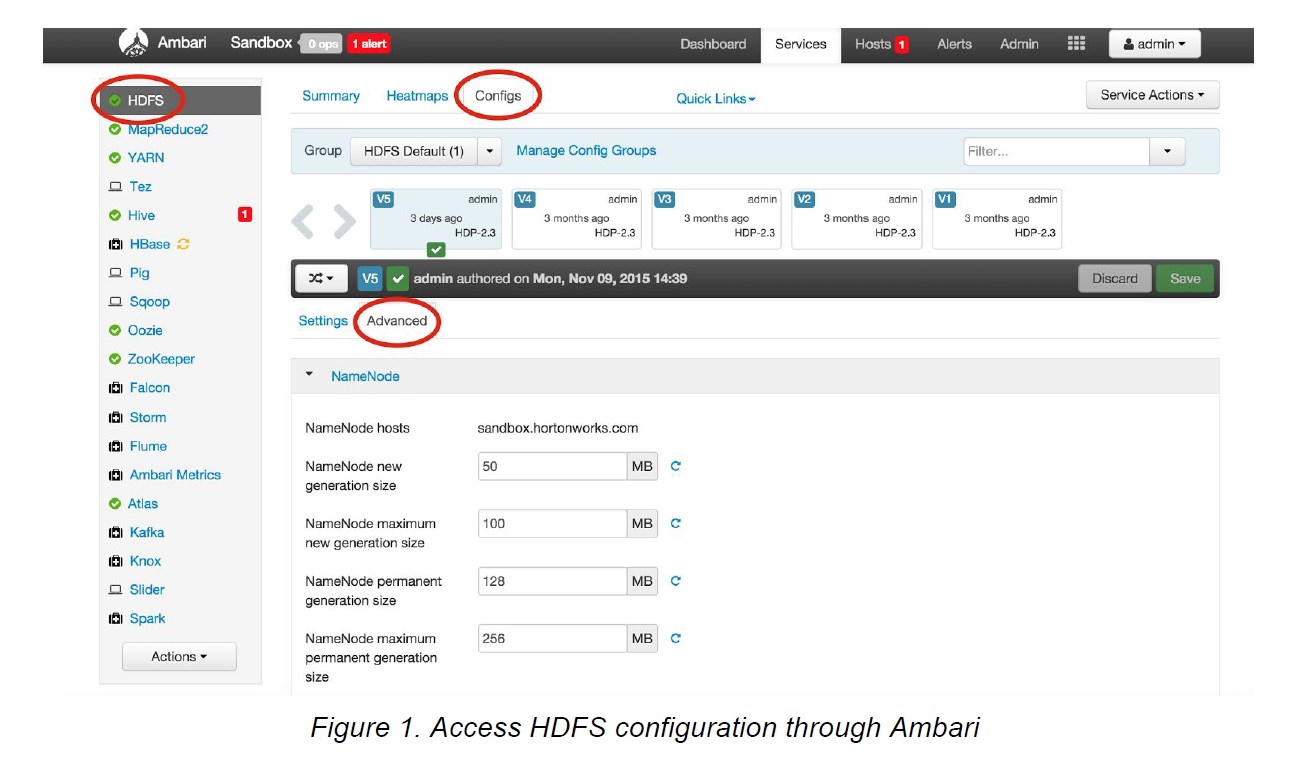Open the grid views icon in top bar
1310x763 pixels.
1076,43
